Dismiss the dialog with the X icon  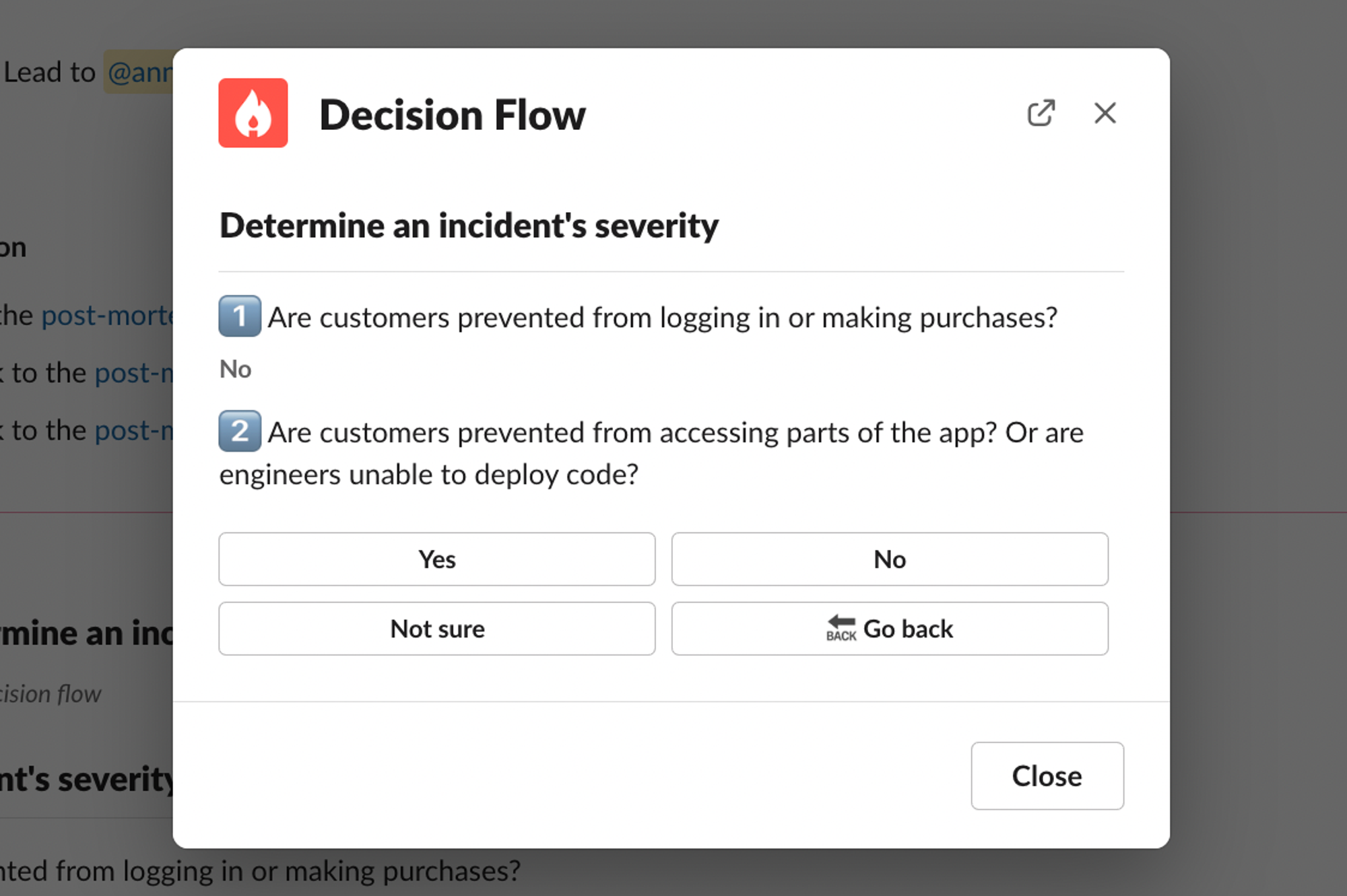[1105, 113]
